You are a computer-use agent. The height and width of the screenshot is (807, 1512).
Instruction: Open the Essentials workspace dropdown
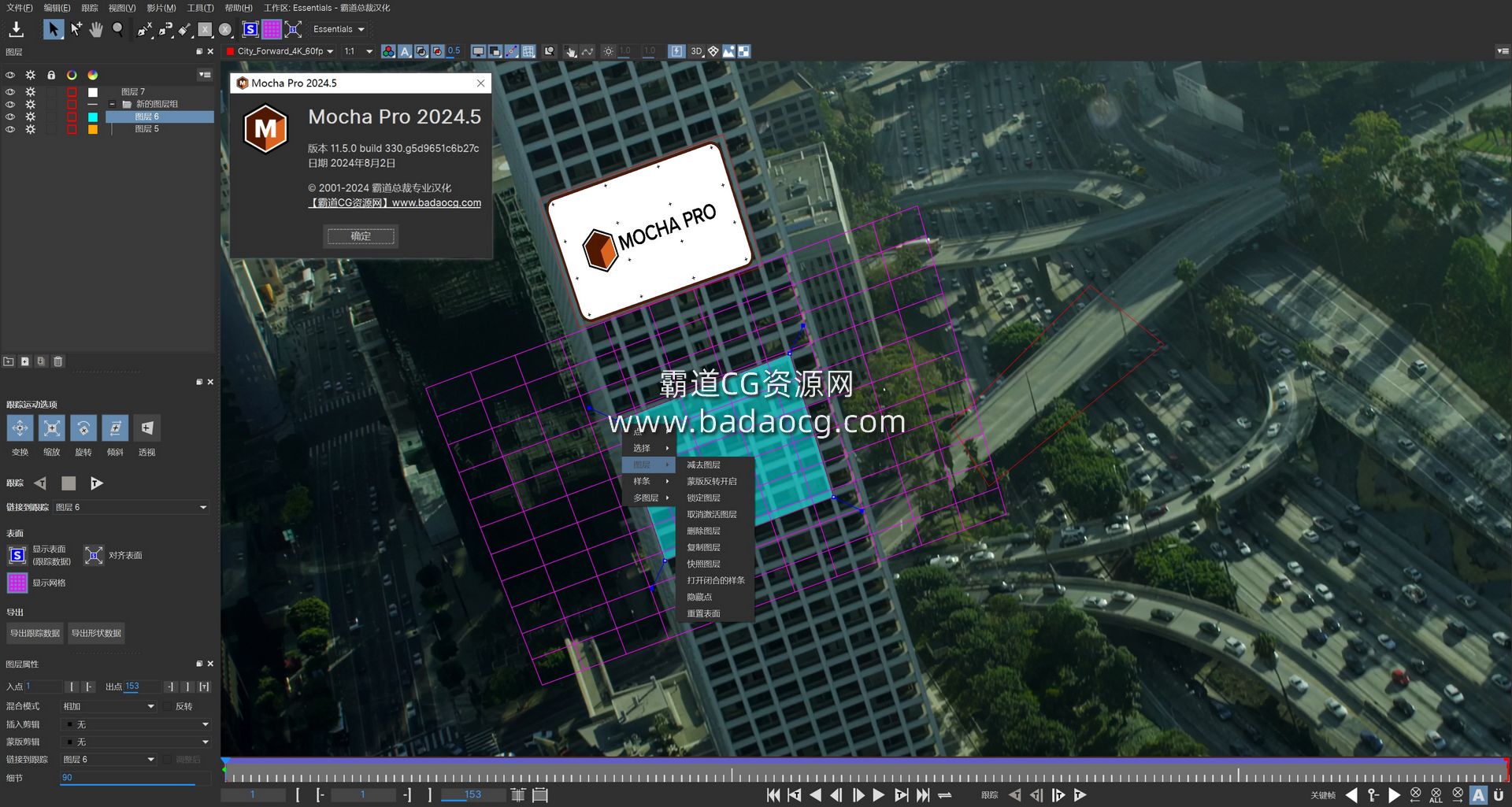coord(339,29)
